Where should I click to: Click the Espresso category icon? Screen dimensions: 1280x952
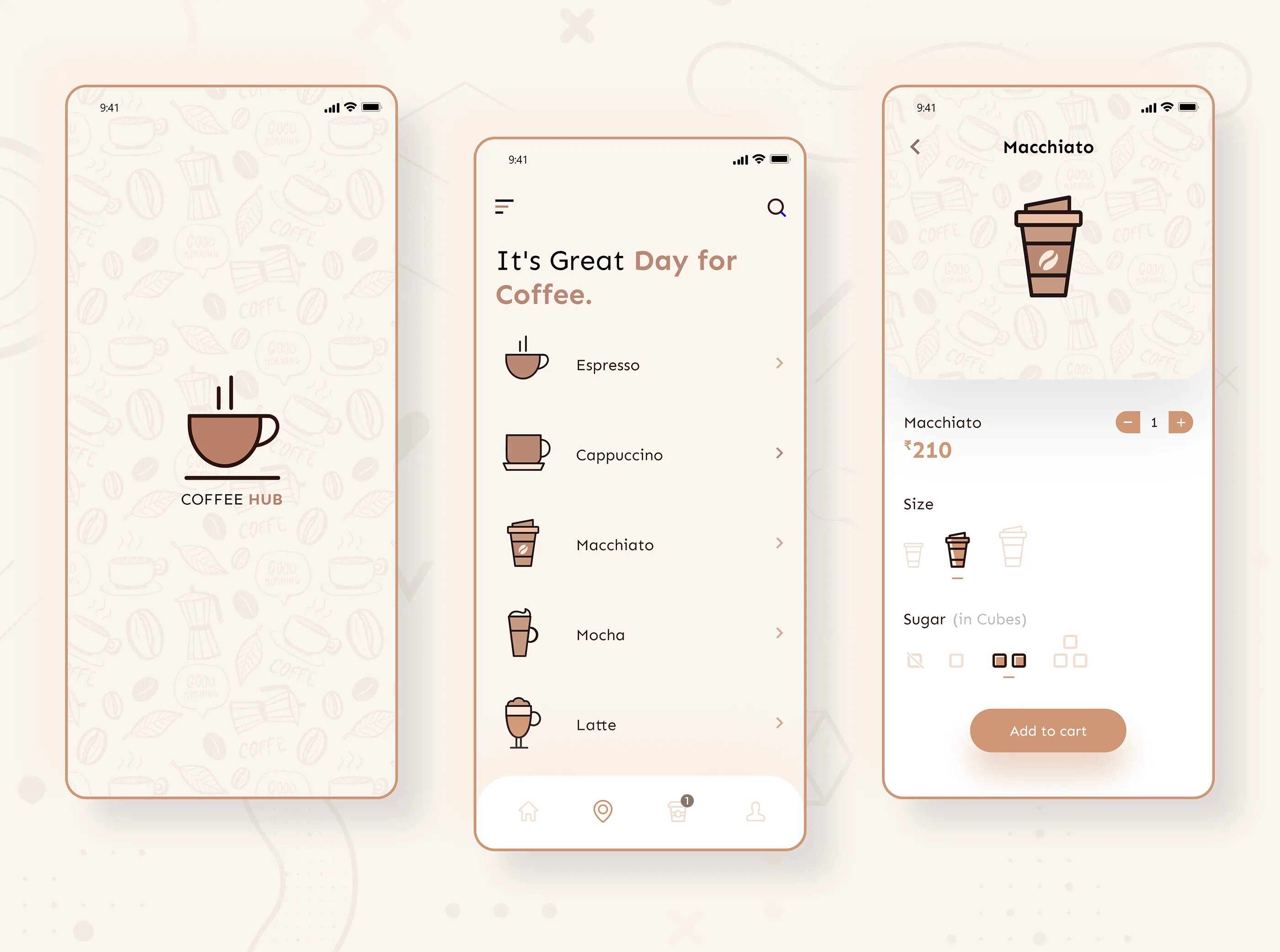coord(524,362)
